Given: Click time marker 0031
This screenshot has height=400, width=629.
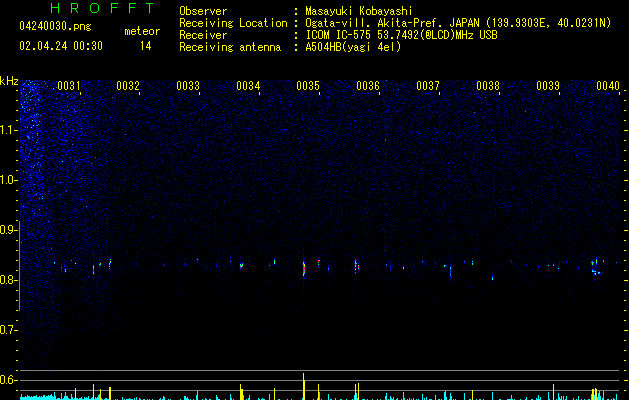Looking at the screenshot, I should 69,86.
